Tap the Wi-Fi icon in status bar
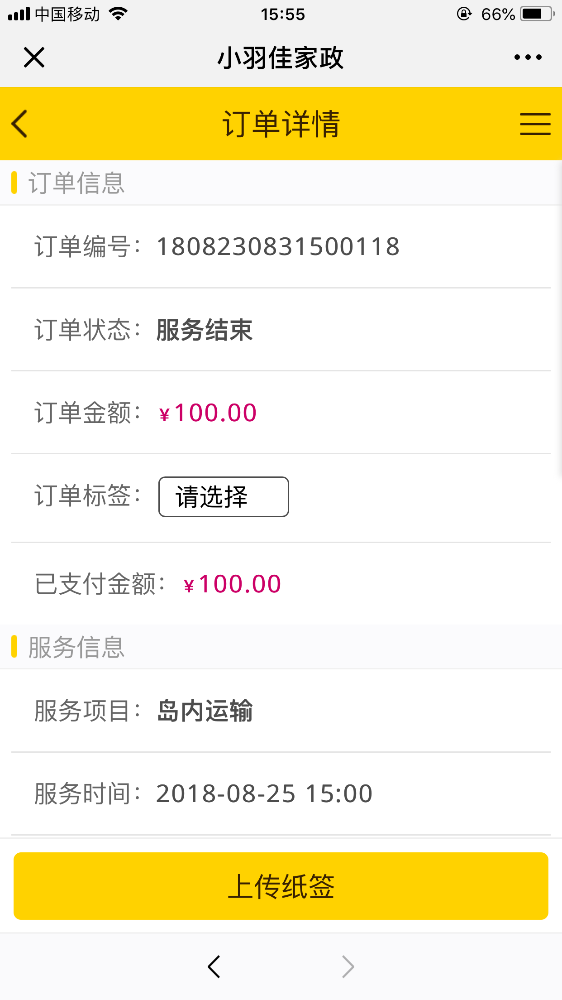This screenshot has width=562, height=1000. (118, 13)
